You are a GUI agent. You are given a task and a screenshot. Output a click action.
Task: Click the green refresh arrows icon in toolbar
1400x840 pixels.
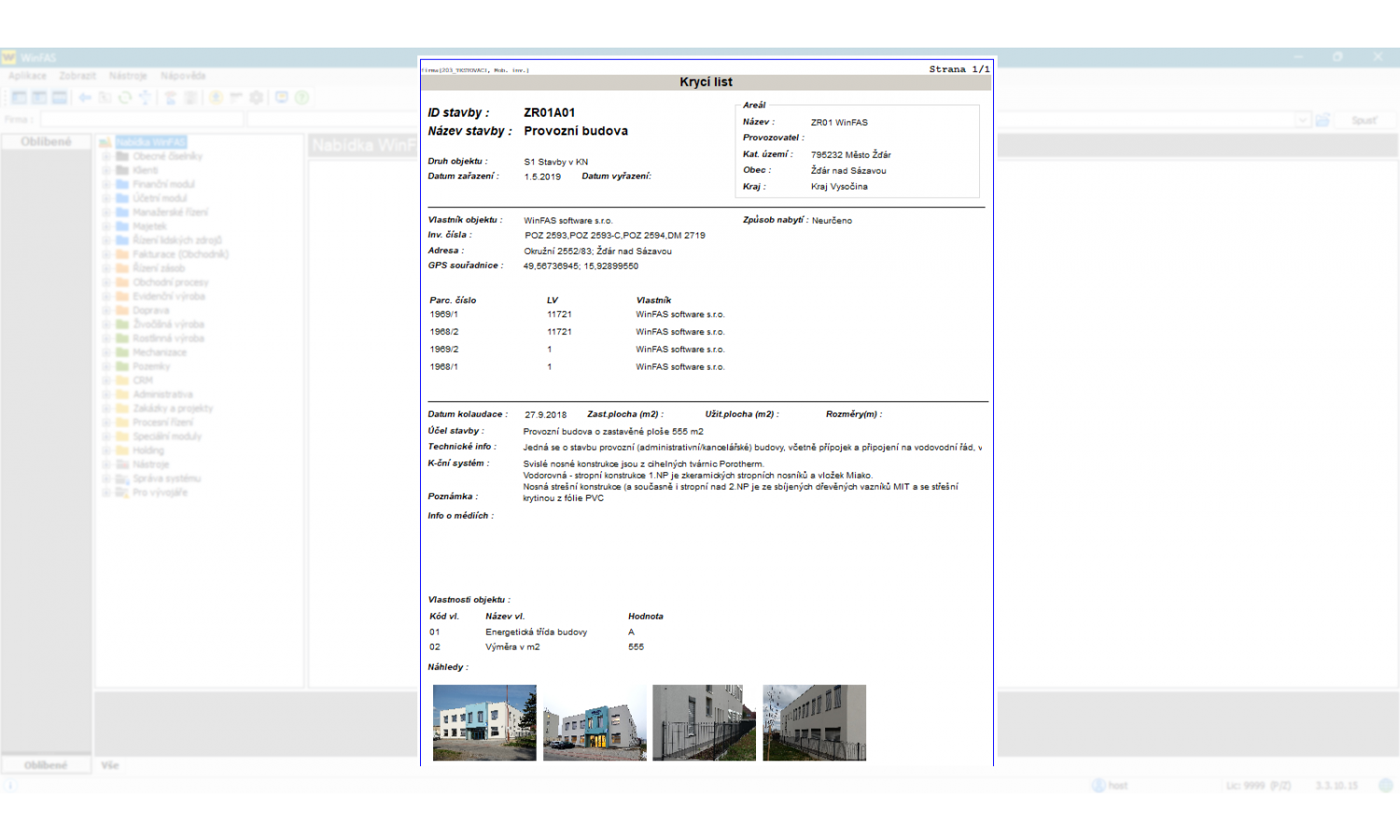tap(124, 97)
